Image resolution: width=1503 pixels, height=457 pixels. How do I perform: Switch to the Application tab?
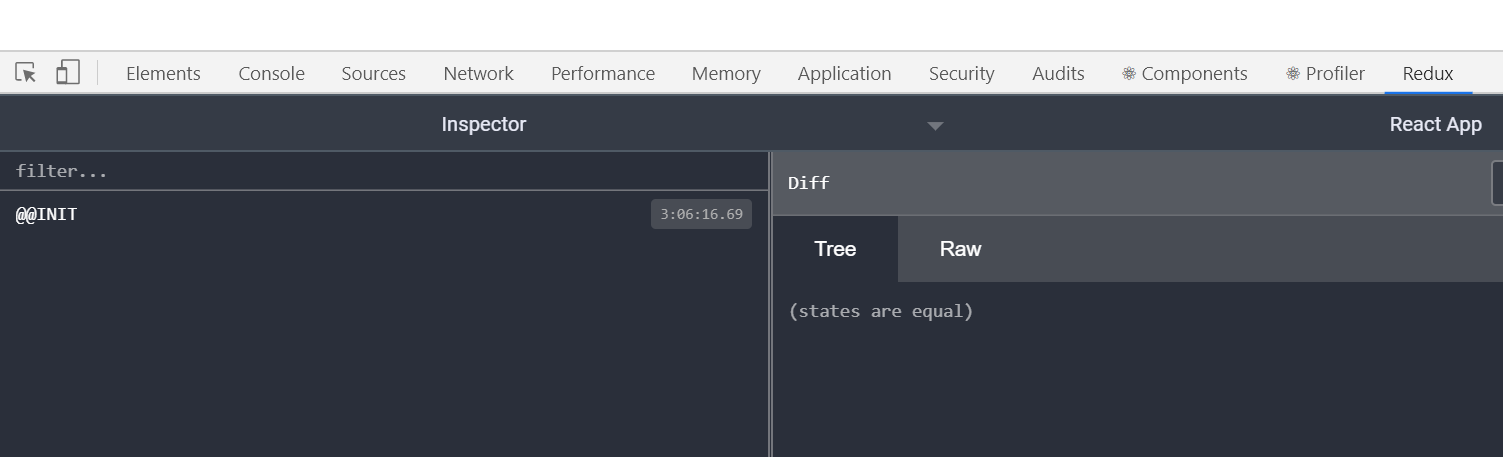(x=844, y=74)
